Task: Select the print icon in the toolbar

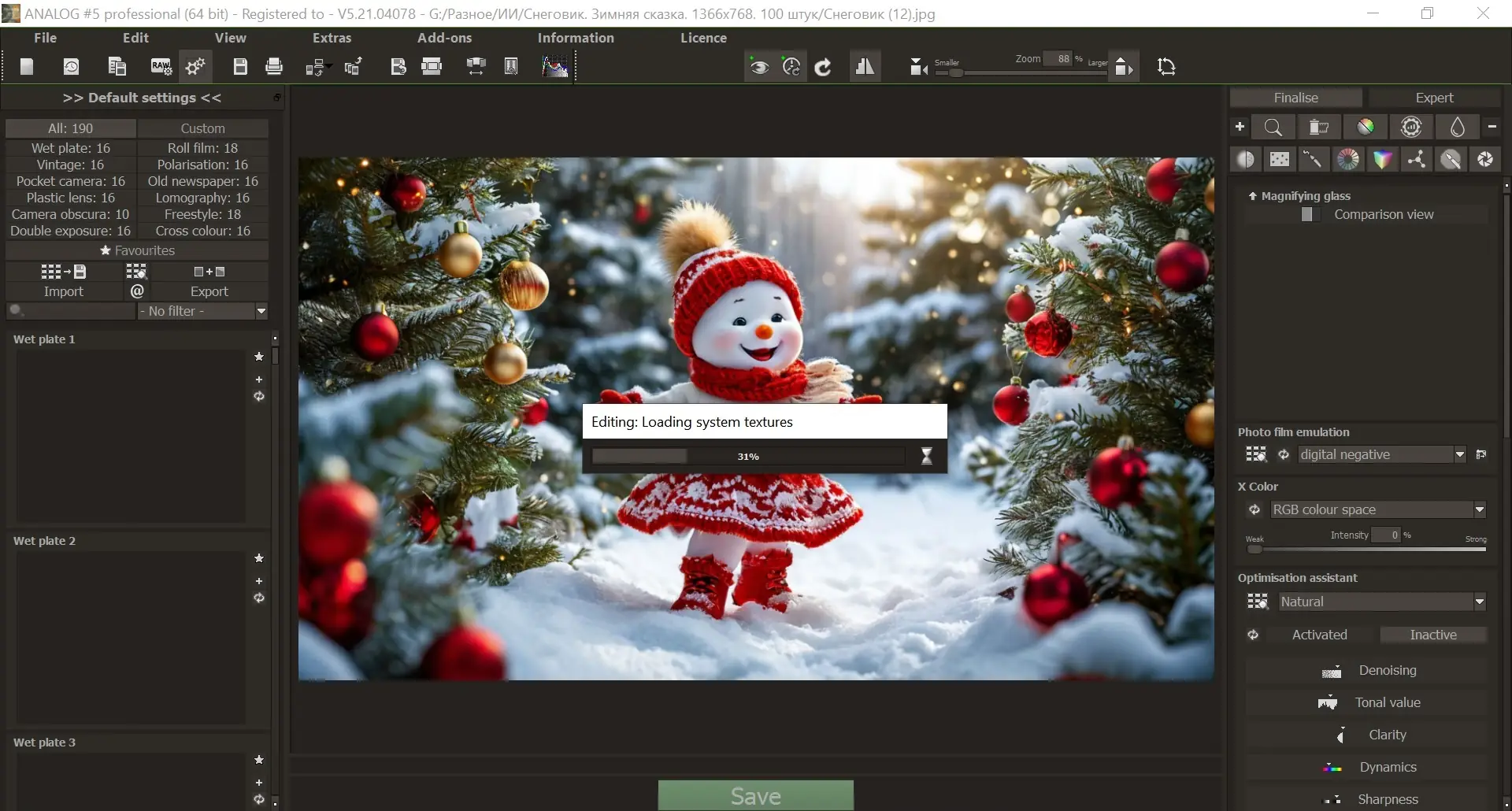Action: (273, 66)
